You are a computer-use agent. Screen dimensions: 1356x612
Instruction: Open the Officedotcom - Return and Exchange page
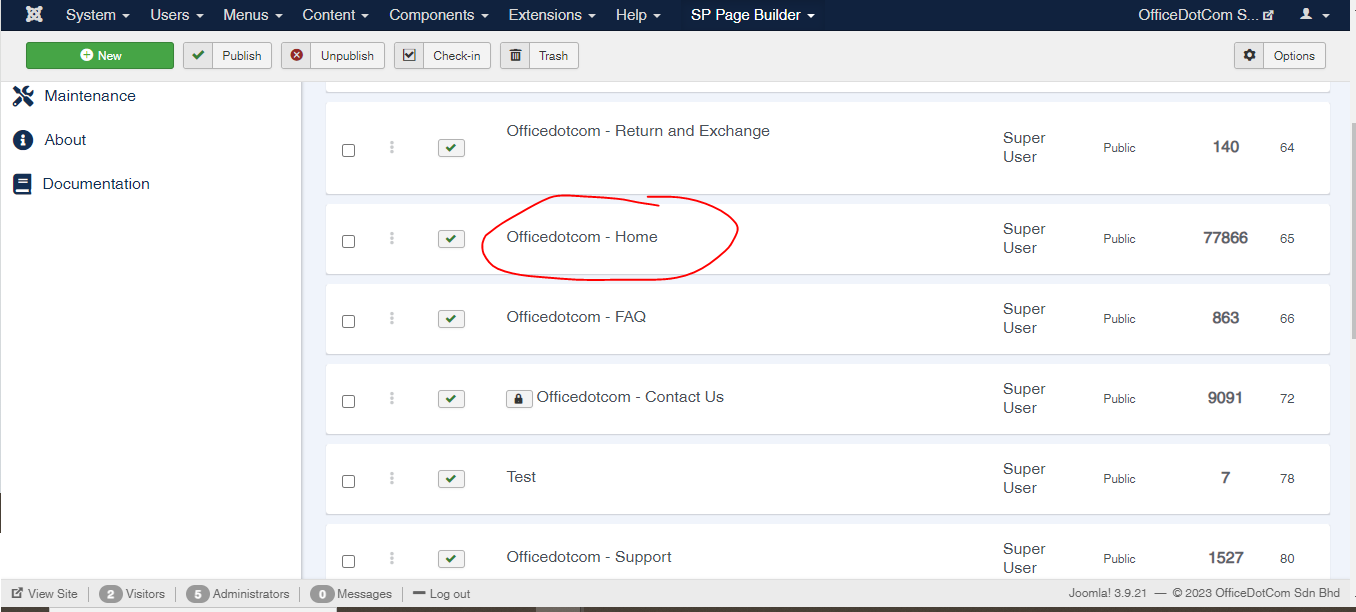pyautogui.click(x=638, y=131)
